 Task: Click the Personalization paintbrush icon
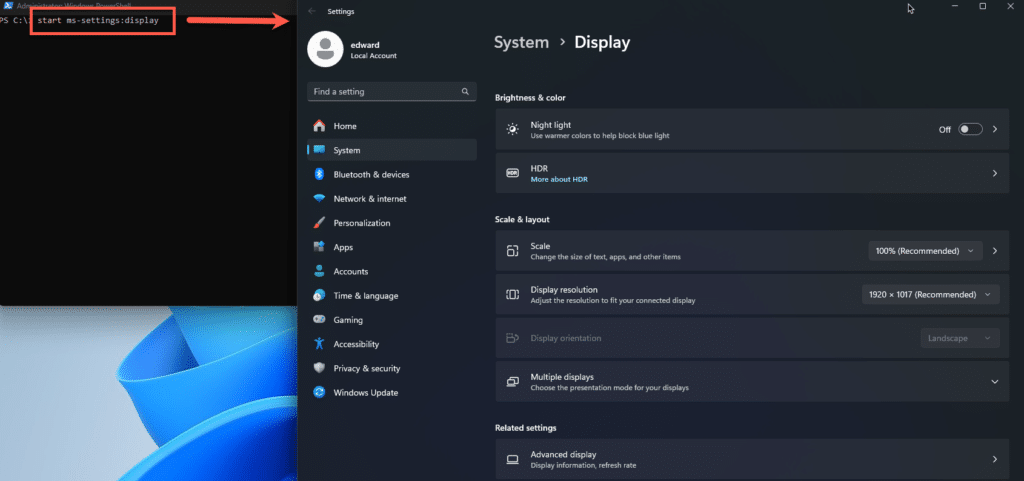pyautogui.click(x=319, y=223)
